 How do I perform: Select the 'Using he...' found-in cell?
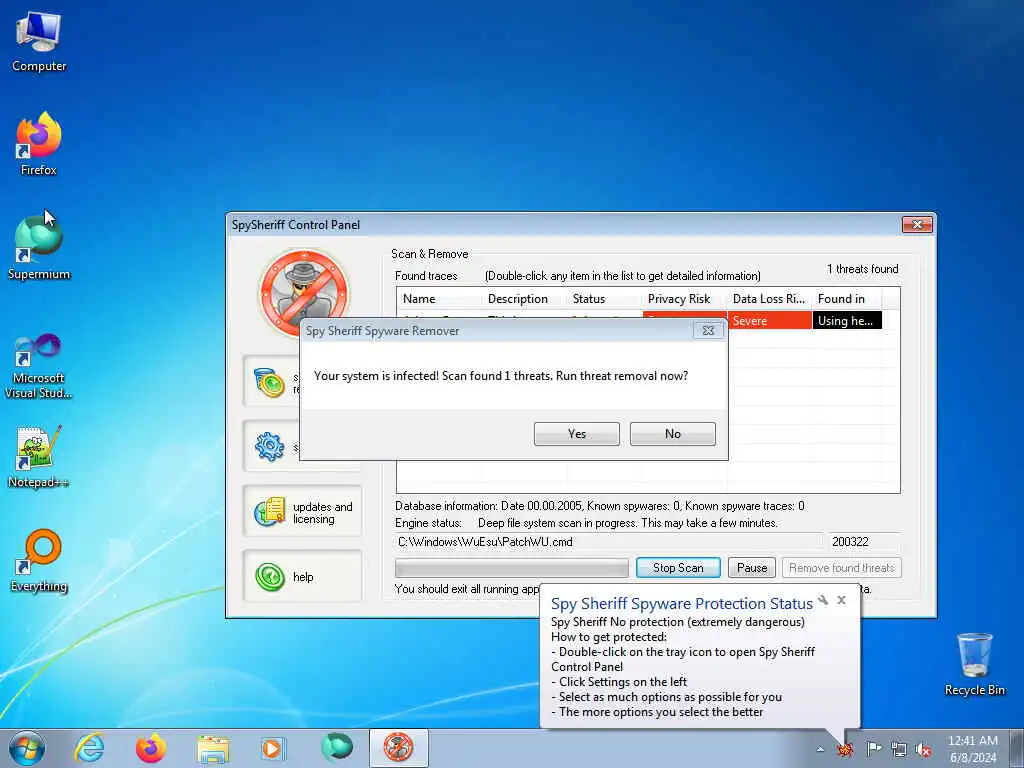[846, 320]
